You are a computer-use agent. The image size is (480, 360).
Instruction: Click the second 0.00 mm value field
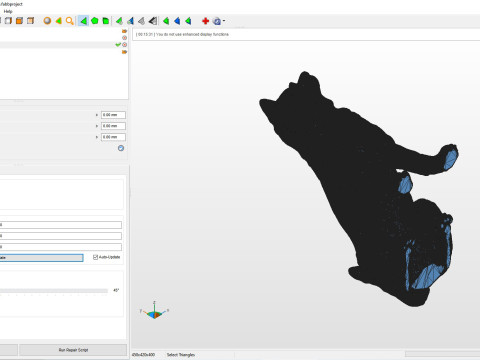(x=113, y=126)
